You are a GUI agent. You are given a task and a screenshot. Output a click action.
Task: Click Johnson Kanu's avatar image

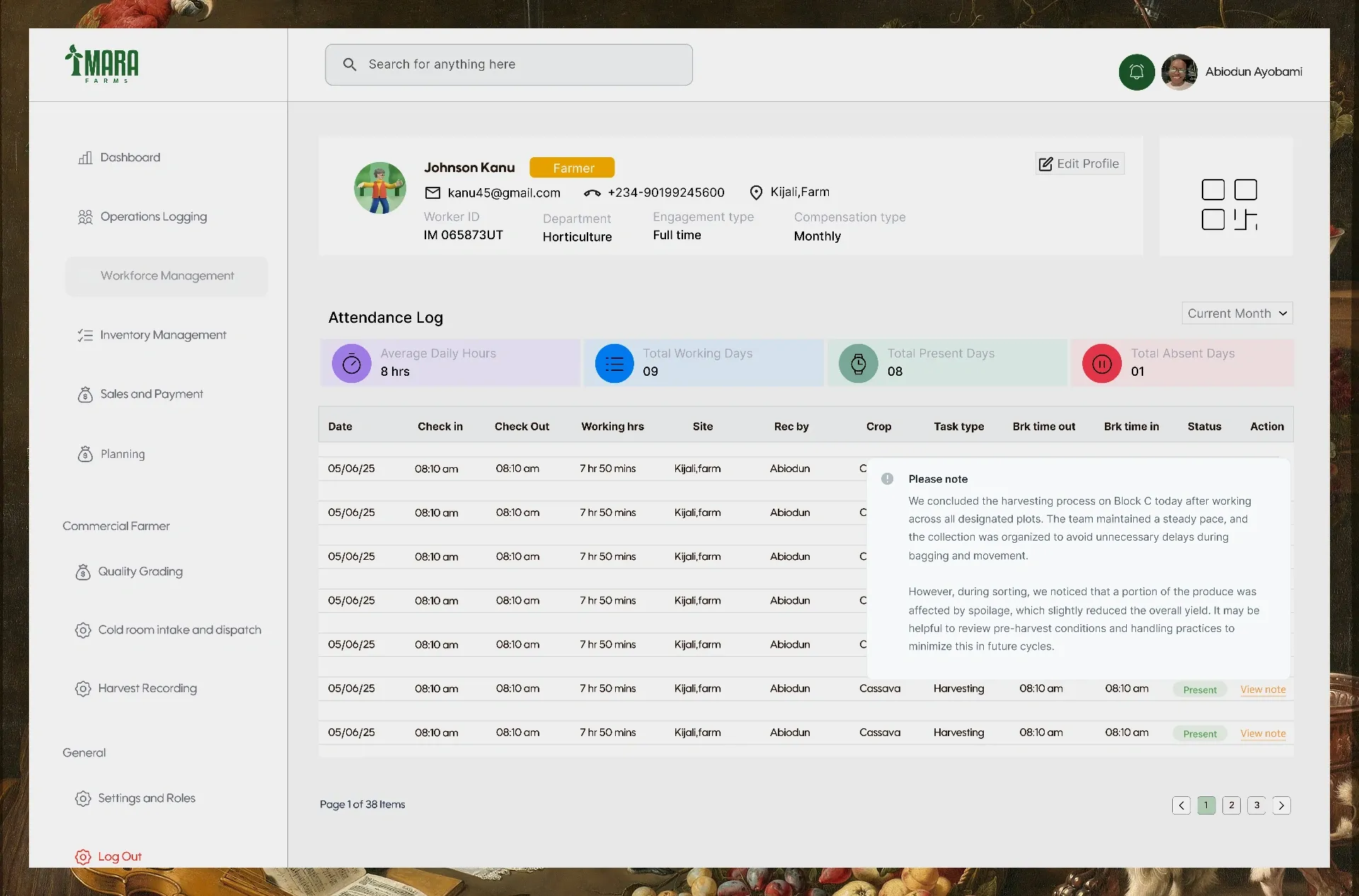tap(380, 188)
